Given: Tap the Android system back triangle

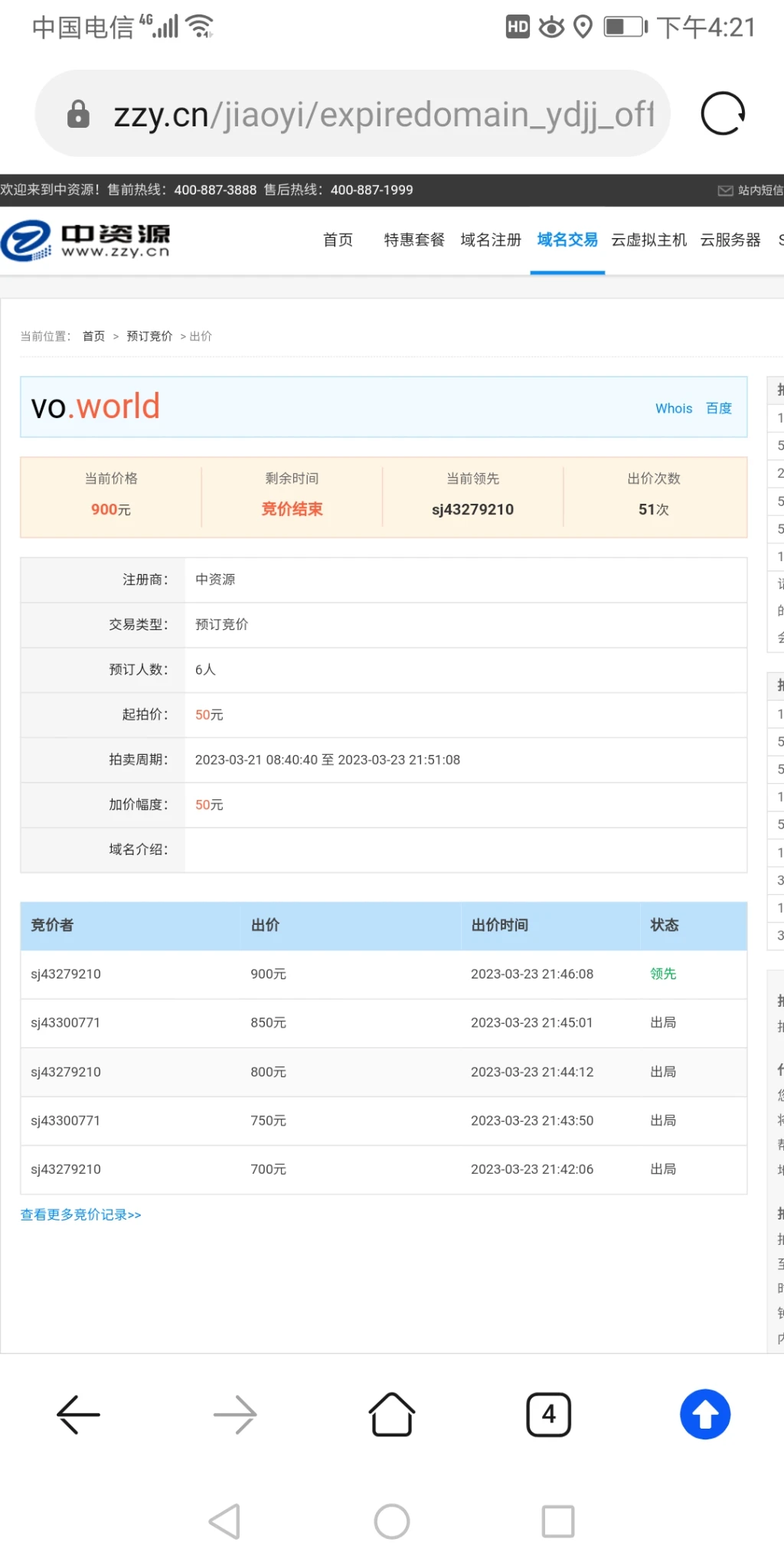Looking at the screenshot, I should tap(225, 1521).
